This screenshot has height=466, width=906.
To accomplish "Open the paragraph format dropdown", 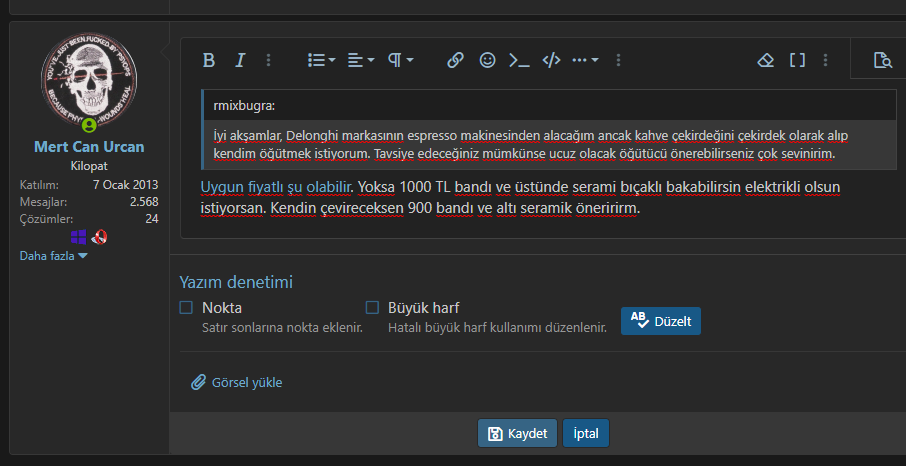I will point(400,60).
